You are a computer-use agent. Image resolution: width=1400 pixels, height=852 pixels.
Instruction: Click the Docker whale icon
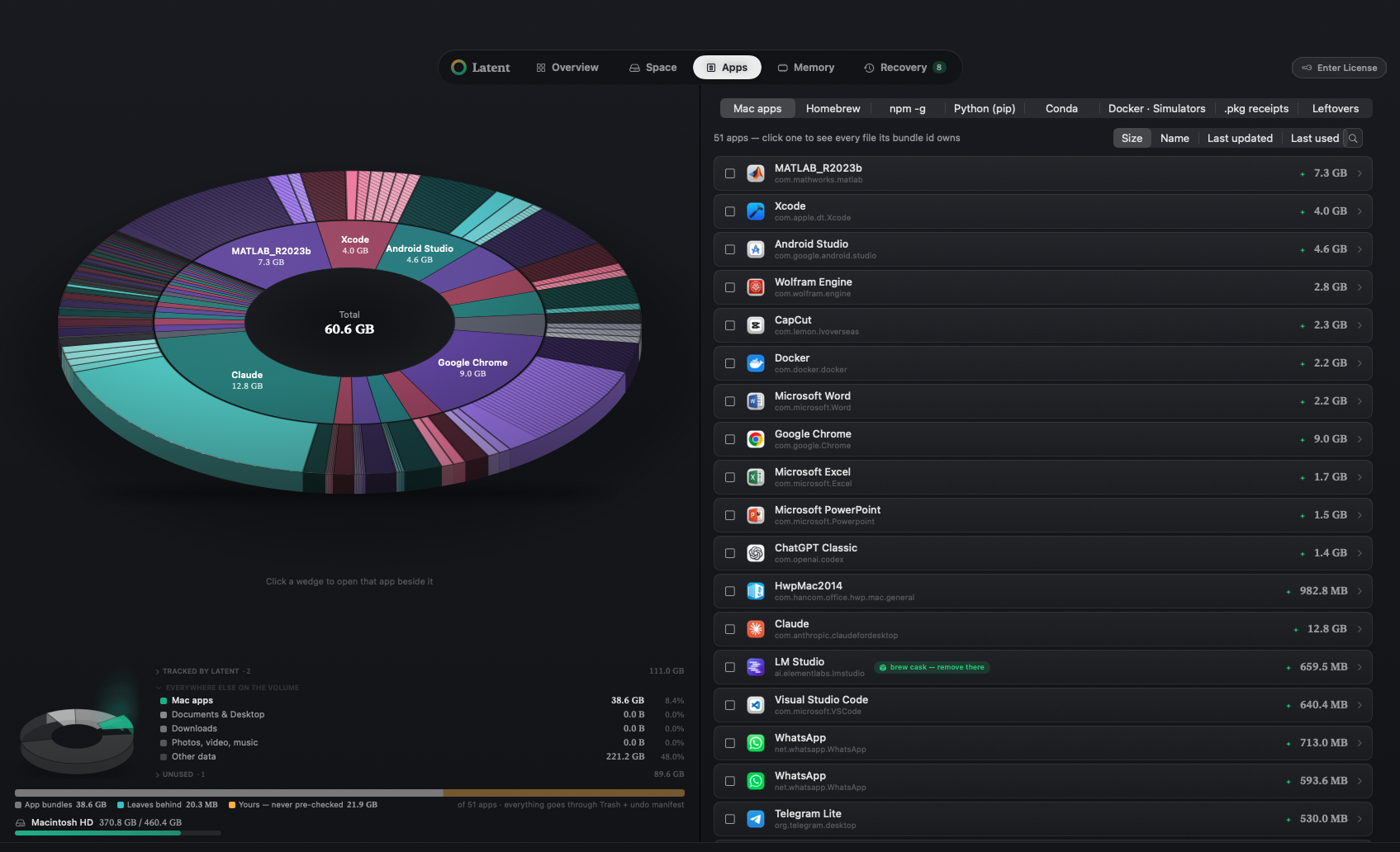(x=756, y=363)
